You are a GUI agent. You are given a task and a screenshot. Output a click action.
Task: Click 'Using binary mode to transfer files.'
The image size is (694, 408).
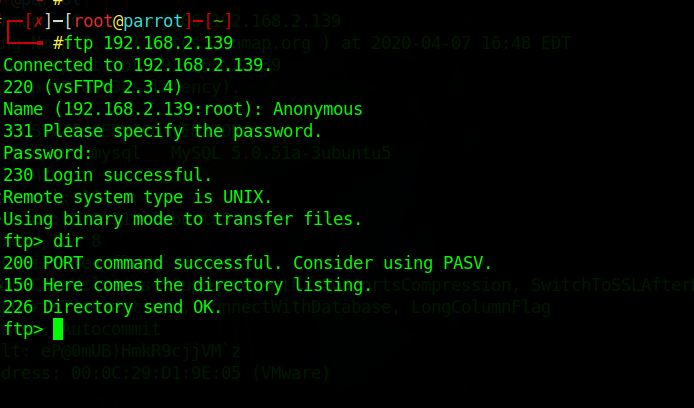(x=182, y=219)
